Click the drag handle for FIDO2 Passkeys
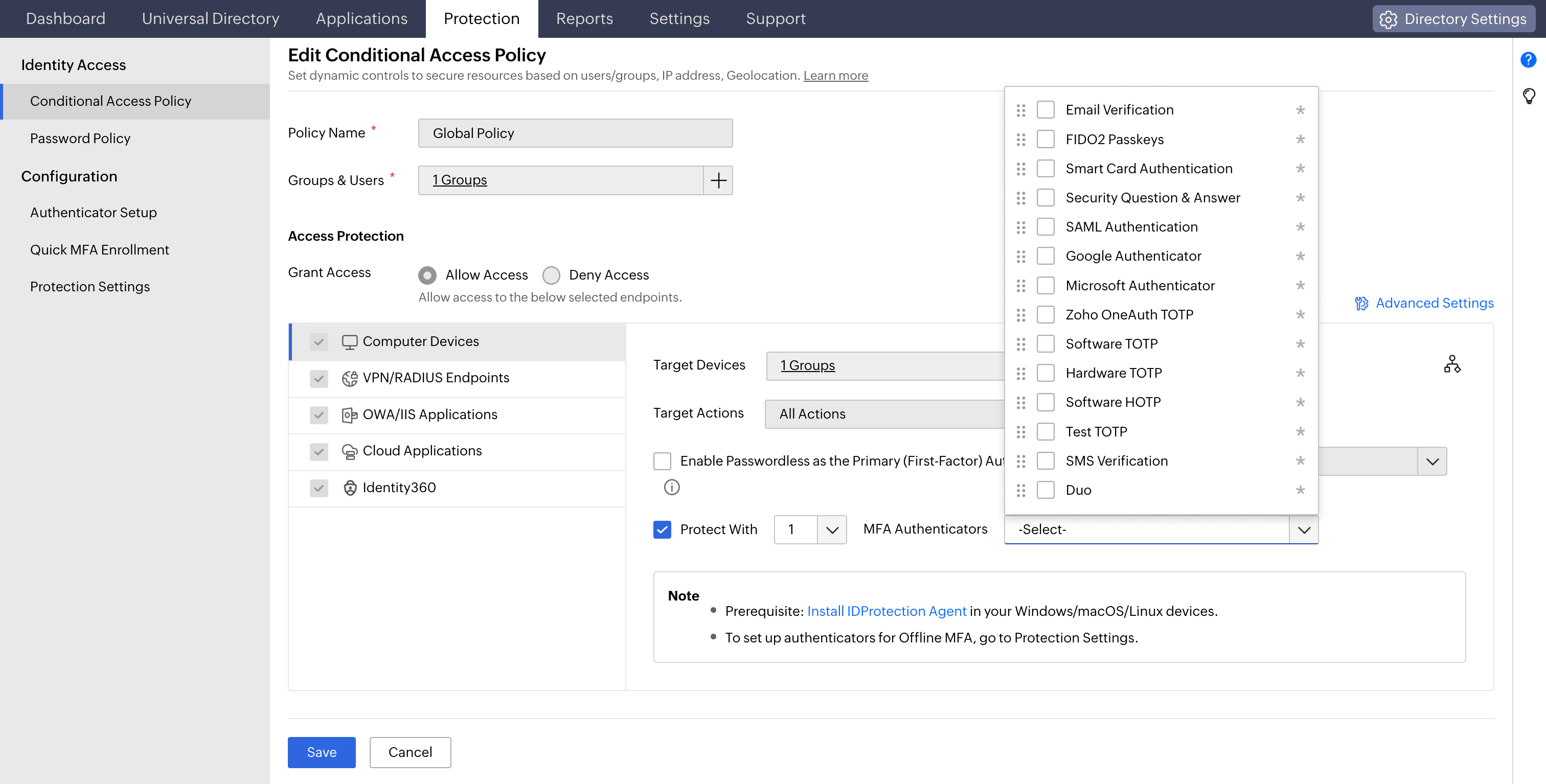This screenshot has width=1546, height=784. click(1021, 140)
